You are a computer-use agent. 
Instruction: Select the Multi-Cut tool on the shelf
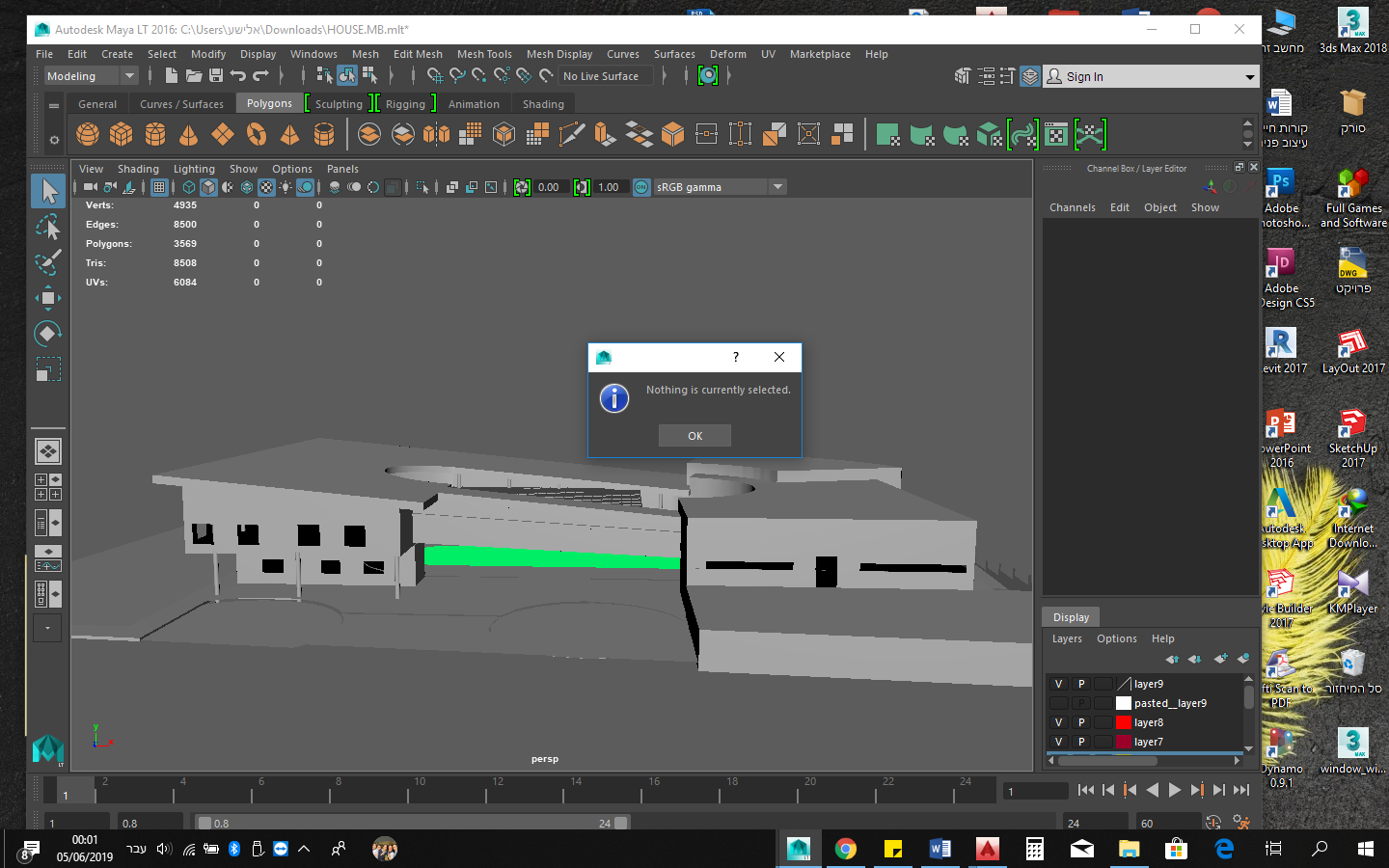tap(573, 134)
